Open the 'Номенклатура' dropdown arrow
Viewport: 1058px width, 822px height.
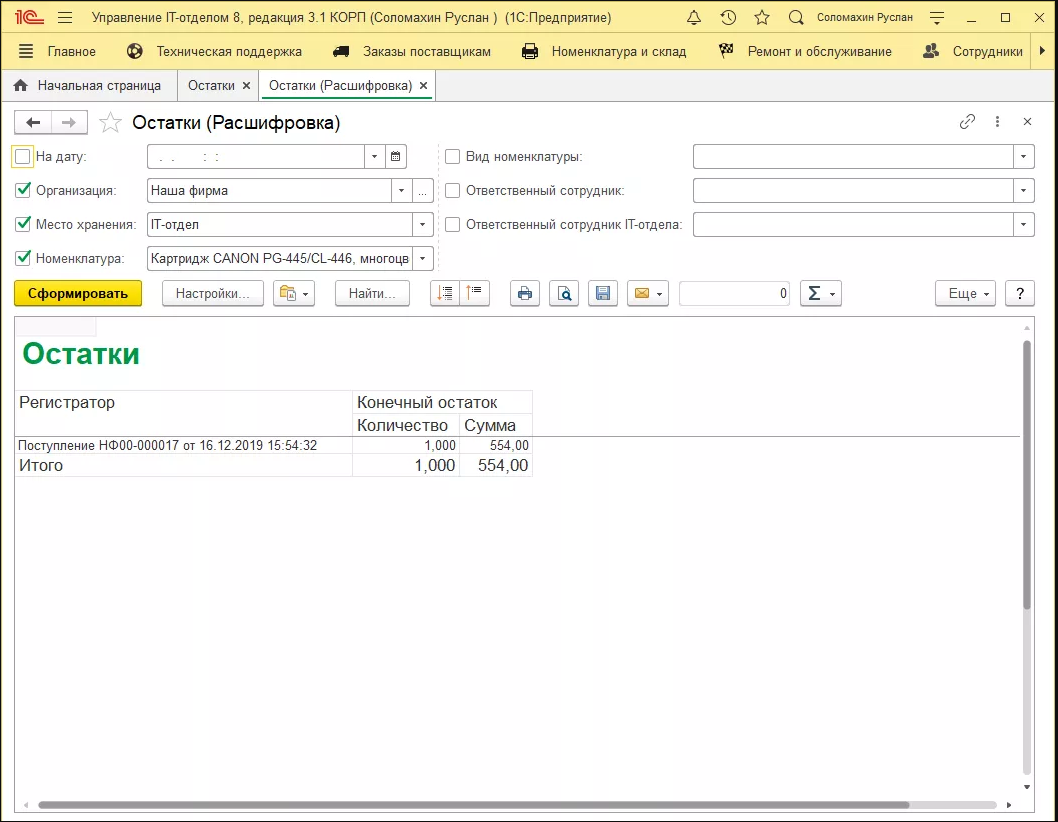(x=423, y=258)
